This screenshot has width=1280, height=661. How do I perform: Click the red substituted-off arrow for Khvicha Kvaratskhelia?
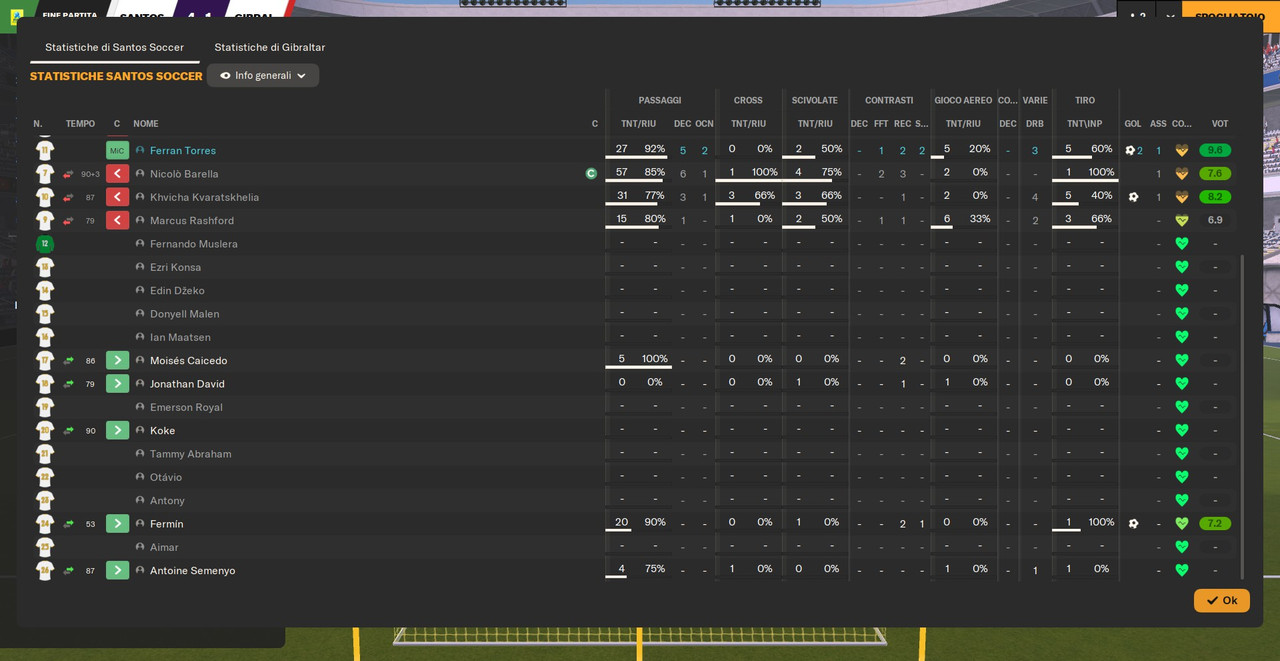[117, 197]
